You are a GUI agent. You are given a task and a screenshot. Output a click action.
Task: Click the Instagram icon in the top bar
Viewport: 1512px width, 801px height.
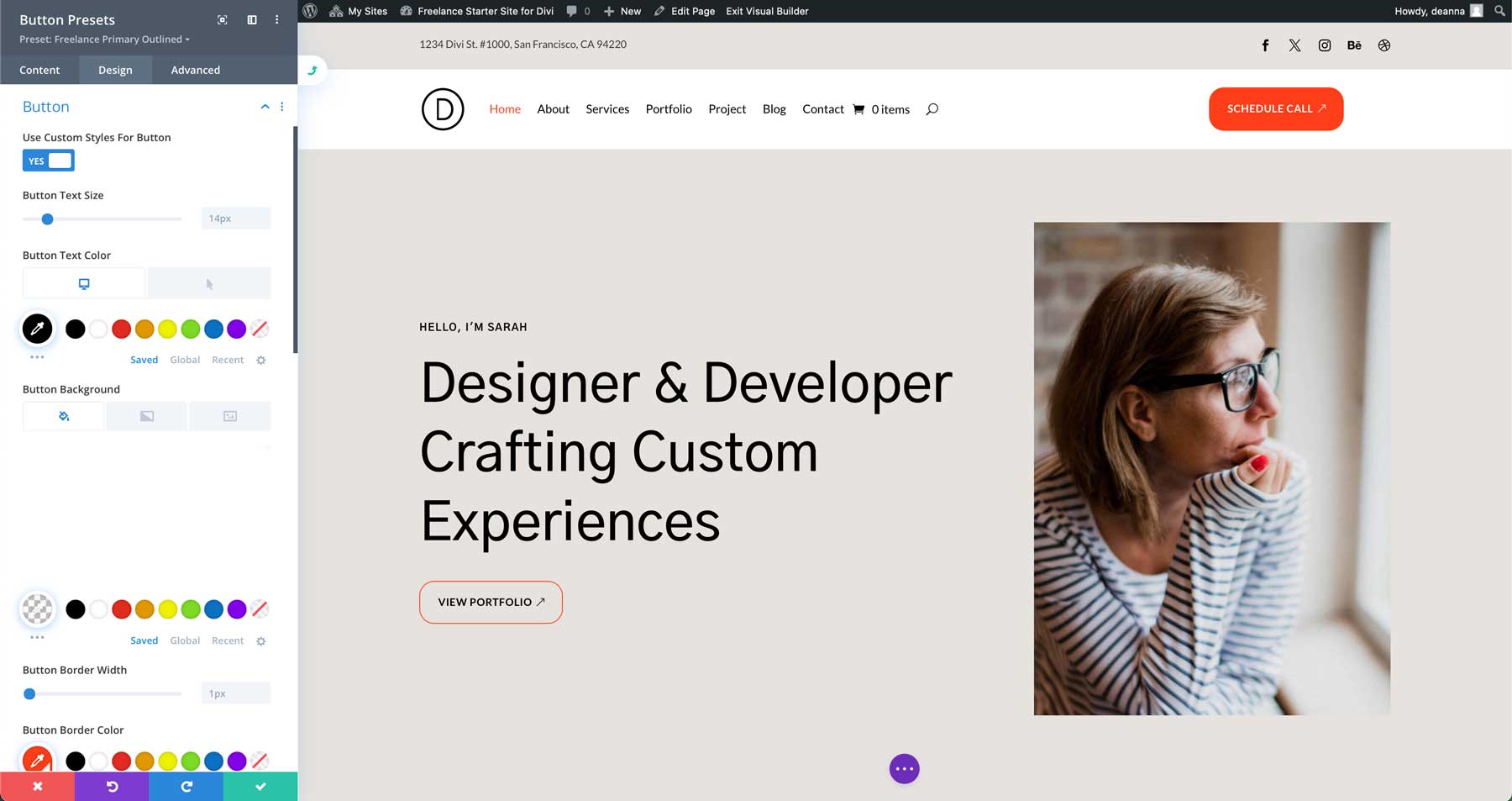tap(1325, 45)
